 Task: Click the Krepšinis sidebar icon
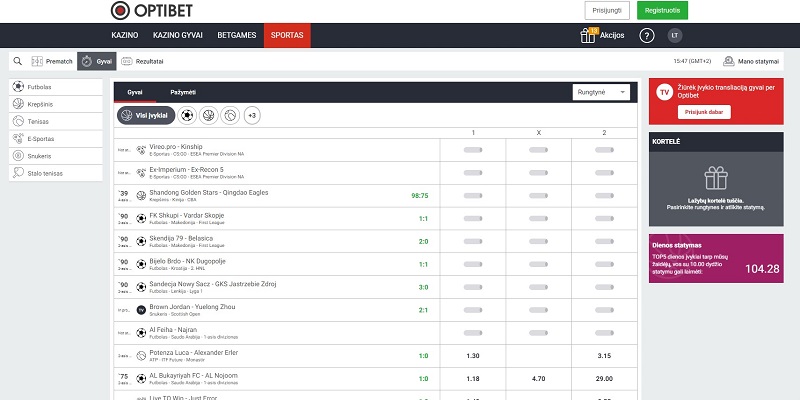point(18,104)
